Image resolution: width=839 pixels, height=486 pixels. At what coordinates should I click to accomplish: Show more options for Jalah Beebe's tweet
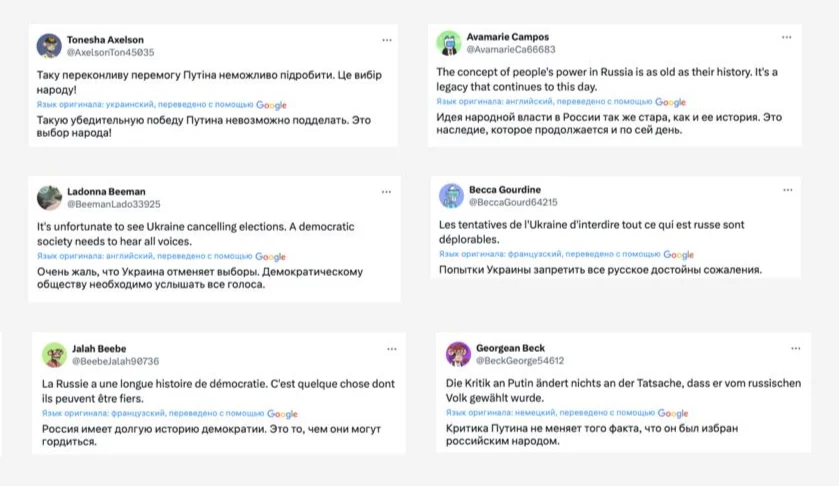point(386,349)
